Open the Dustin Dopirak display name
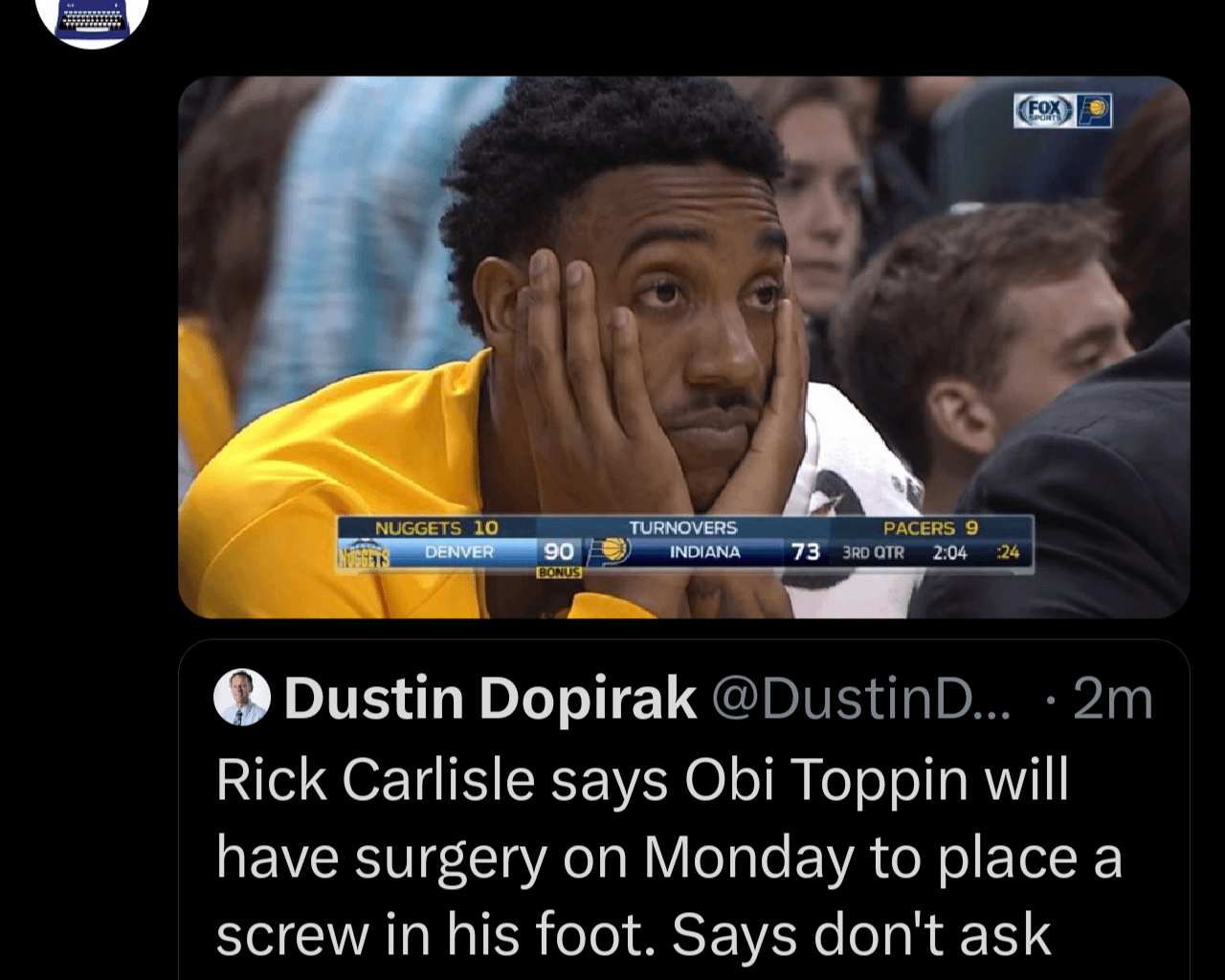Image resolution: width=1225 pixels, height=980 pixels. (x=490, y=698)
